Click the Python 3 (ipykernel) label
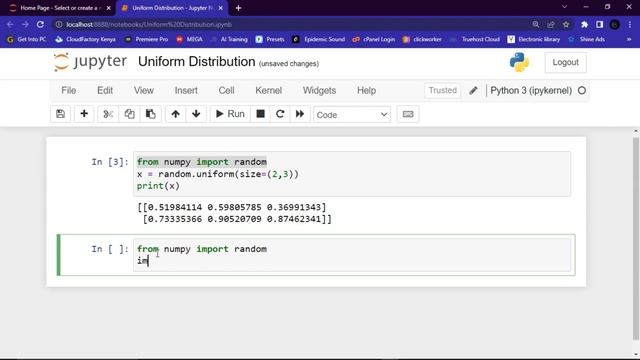 531,91
